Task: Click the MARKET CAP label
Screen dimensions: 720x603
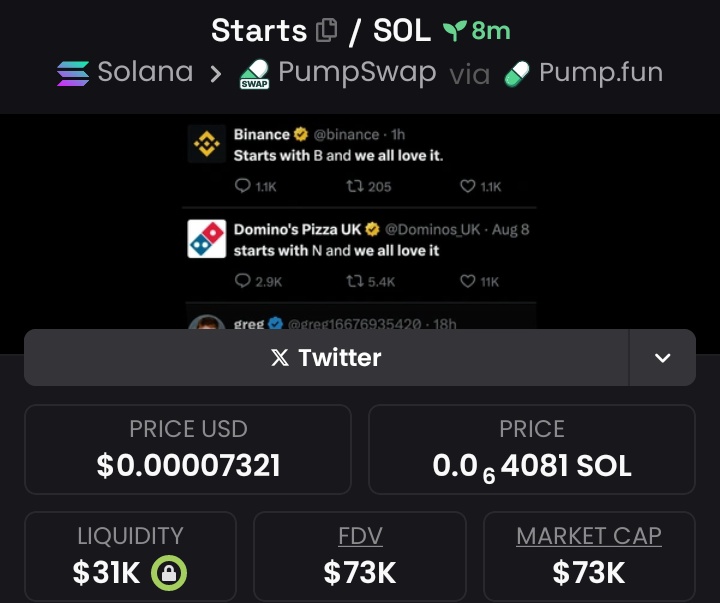Action: pos(589,535)
